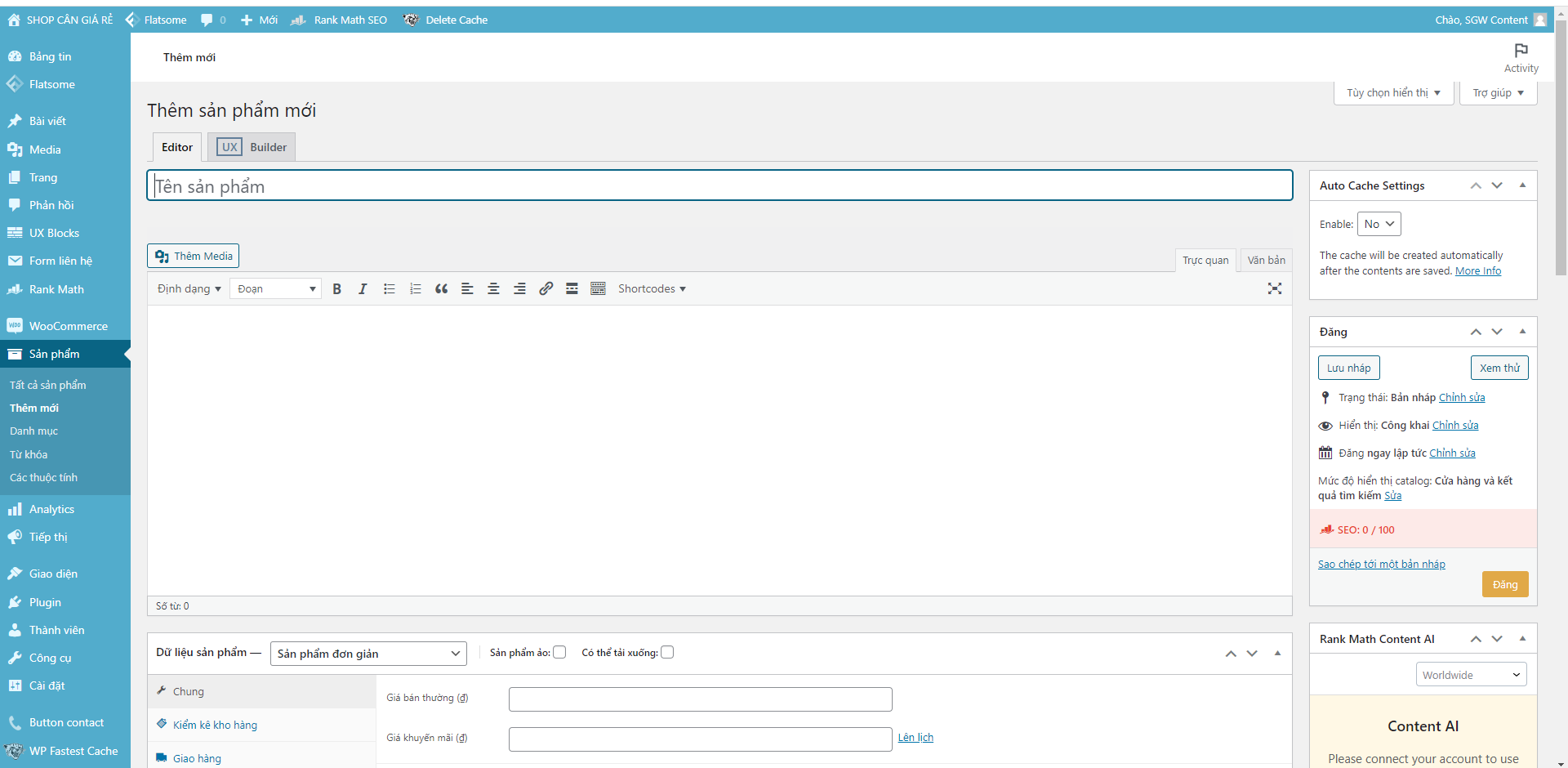Image resolution: width=1568 pixels, height=768 pixels.
Task: Check the Sản phẩm ảo checkbox
Action: click(559, 652)
